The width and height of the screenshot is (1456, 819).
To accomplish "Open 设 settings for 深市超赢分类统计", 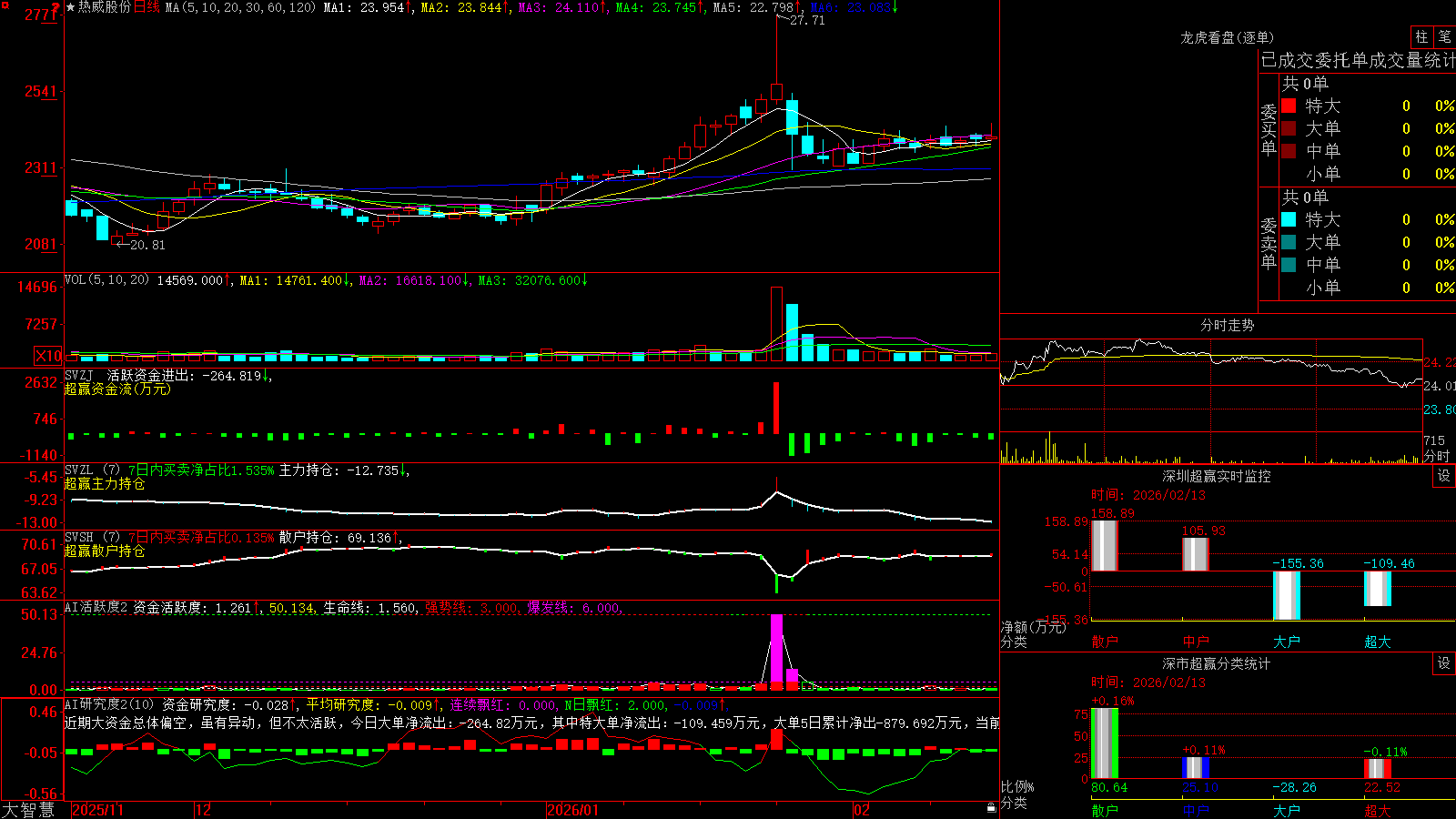I will (x=1444, y=663).
